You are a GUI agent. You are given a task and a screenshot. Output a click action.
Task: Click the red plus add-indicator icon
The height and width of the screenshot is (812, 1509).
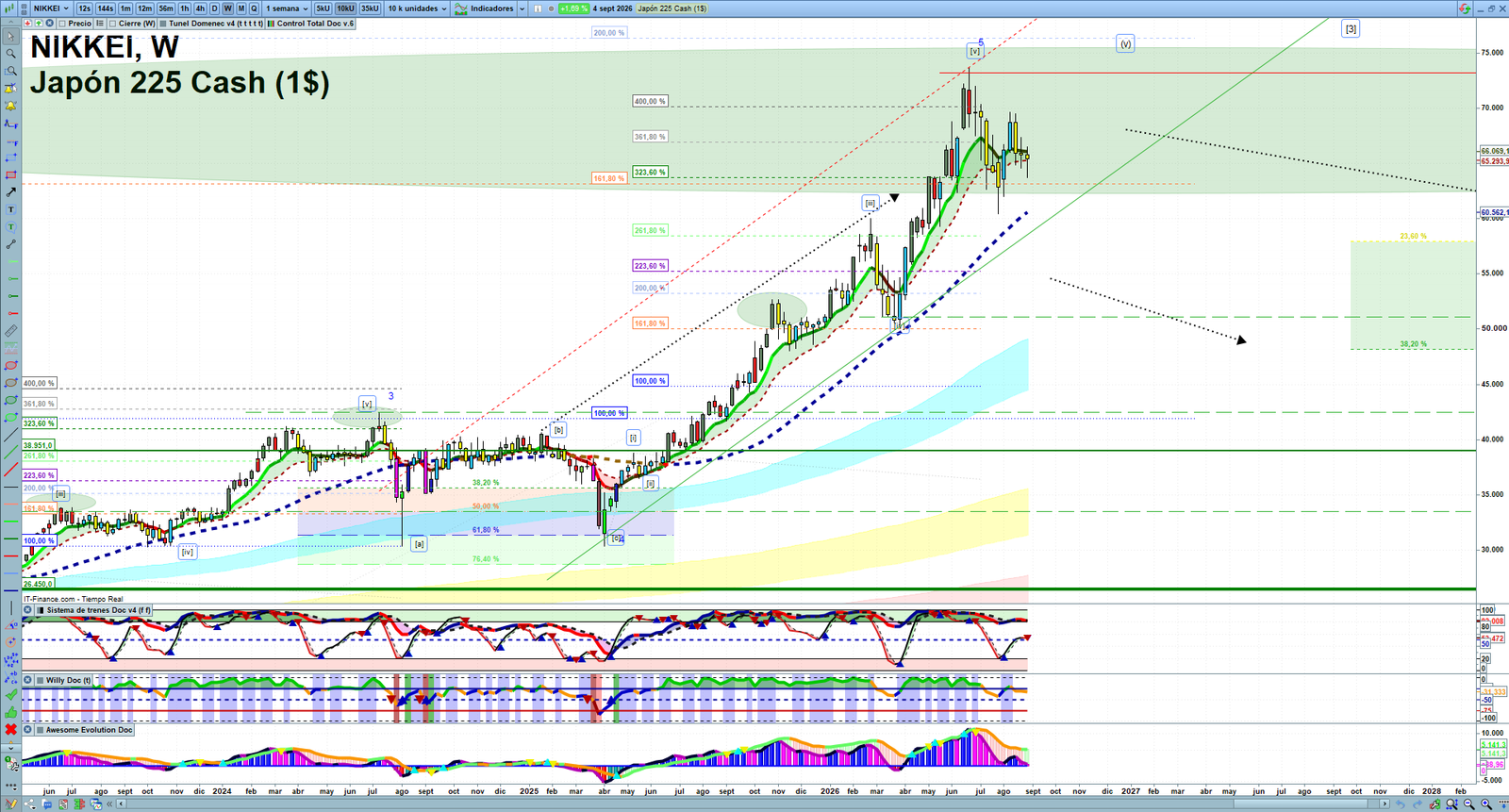click(x=28, y=24)
